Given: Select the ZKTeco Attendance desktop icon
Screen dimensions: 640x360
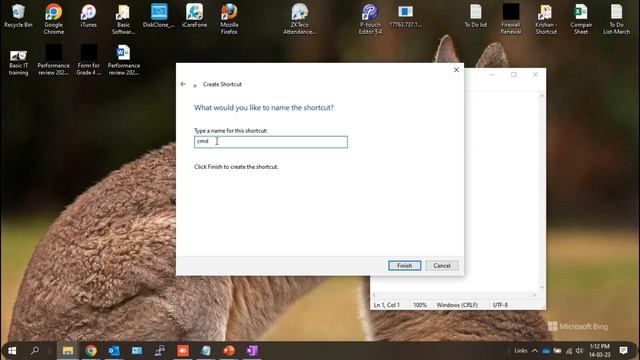Looking at the screenshot, I should pyautogui.click(x=300, y=19).
